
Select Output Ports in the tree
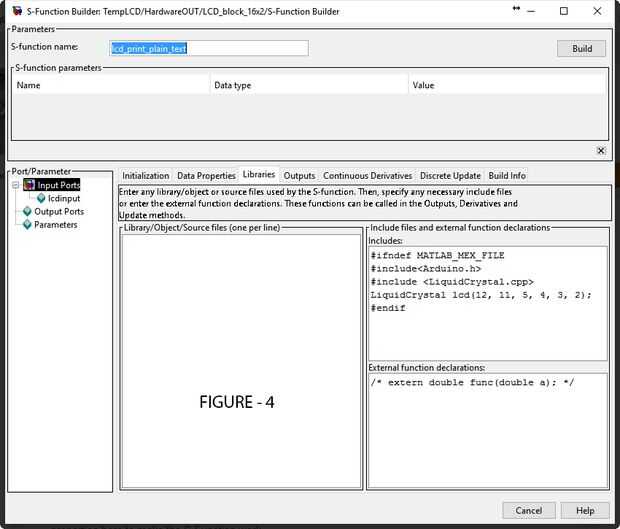point(59,212)
